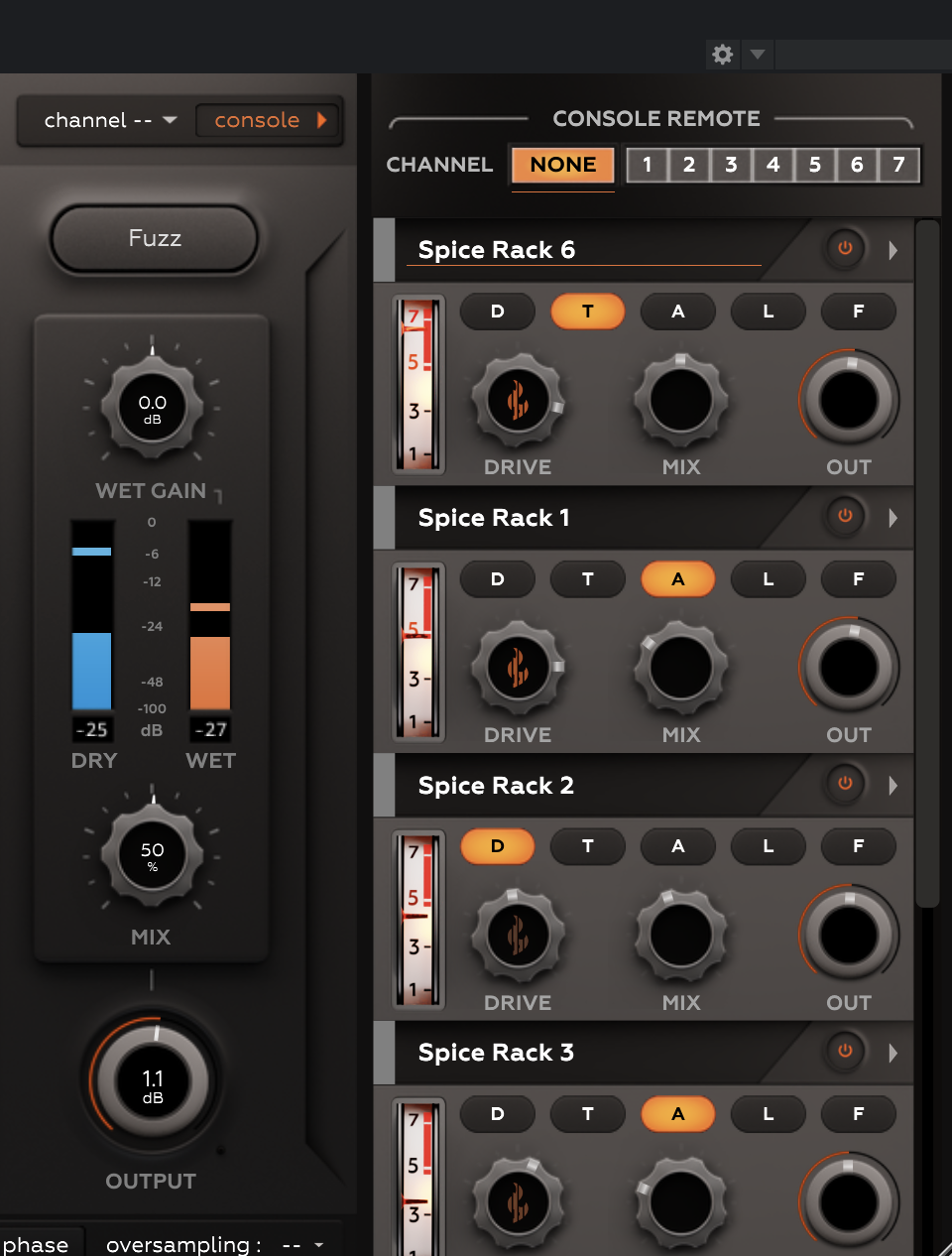Enable F mode on Spice Rack 2
Screen dimensions: 952x1256
click(859, 846)
